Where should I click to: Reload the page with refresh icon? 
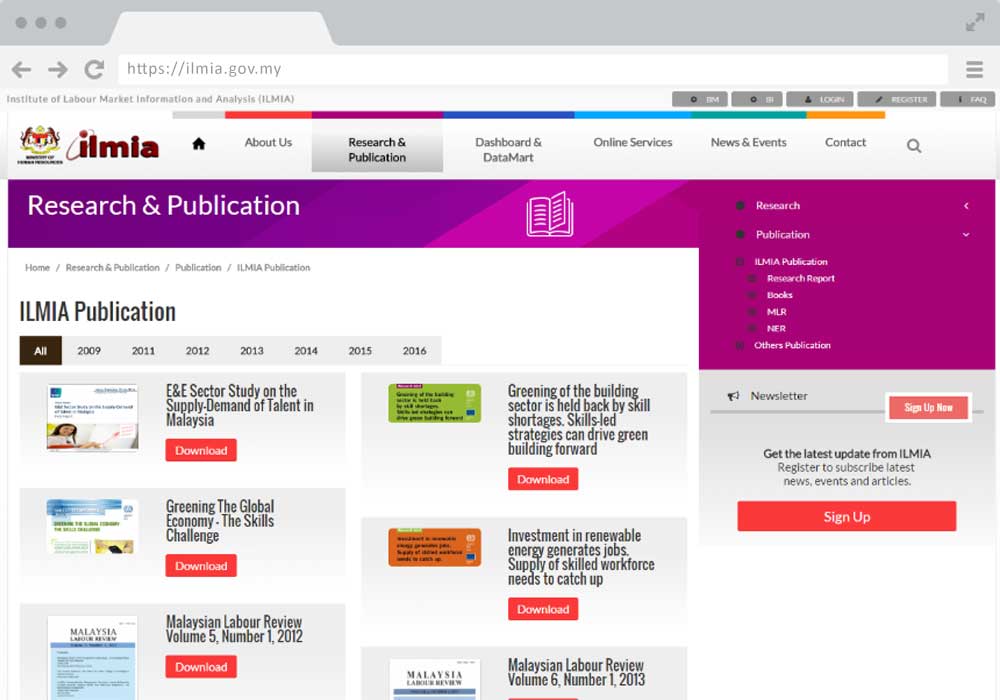coord(94,69)
